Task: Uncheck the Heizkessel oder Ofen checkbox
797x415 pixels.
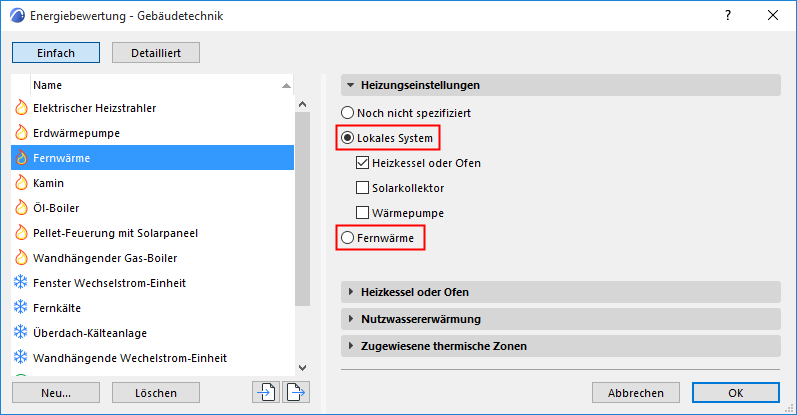Action: [x=363, y=162]
